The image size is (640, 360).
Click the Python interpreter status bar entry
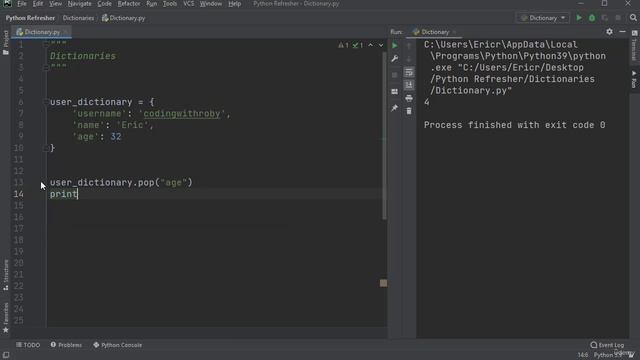click(x=607, y=355)
